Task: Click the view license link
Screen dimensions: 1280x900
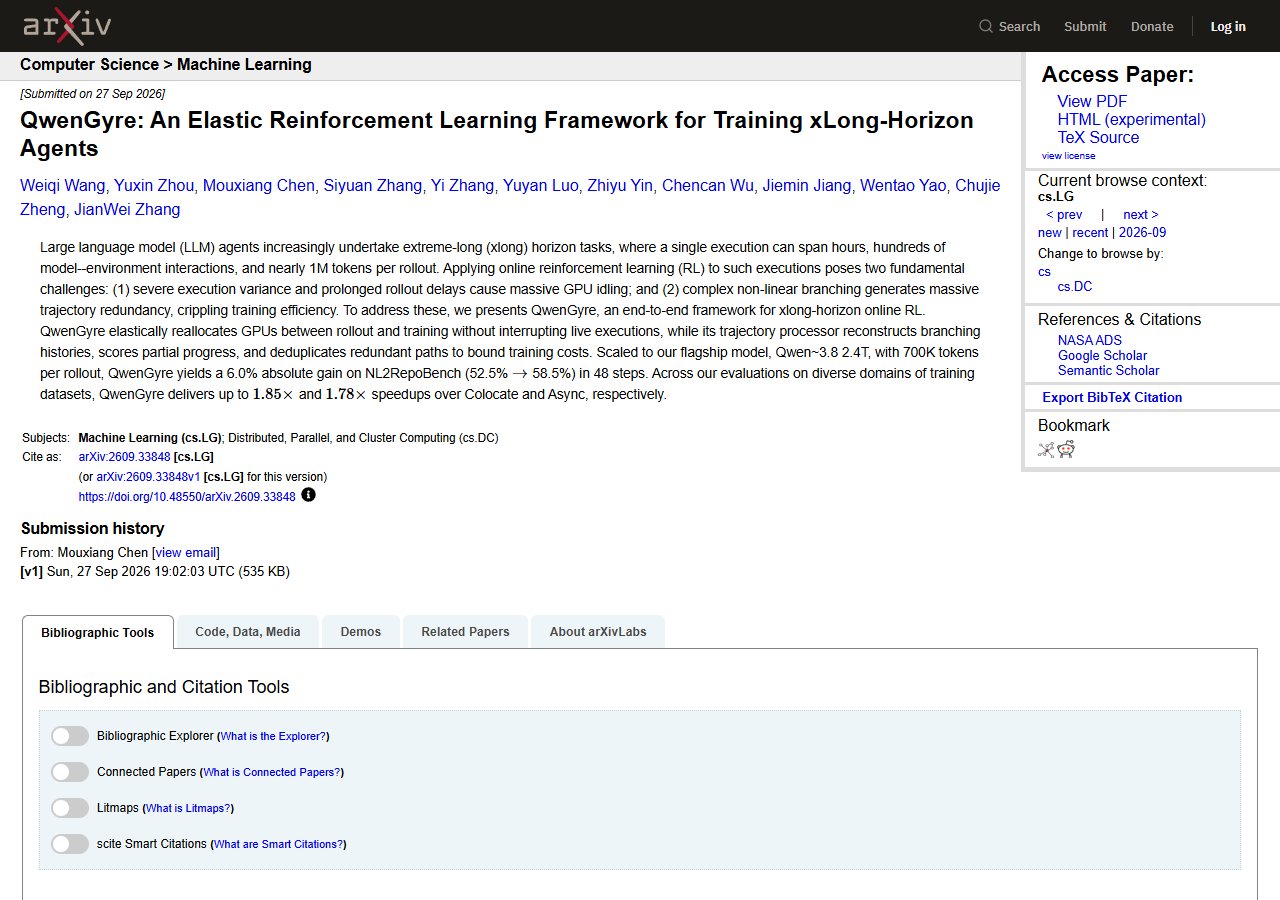Action: [1068, 156]
